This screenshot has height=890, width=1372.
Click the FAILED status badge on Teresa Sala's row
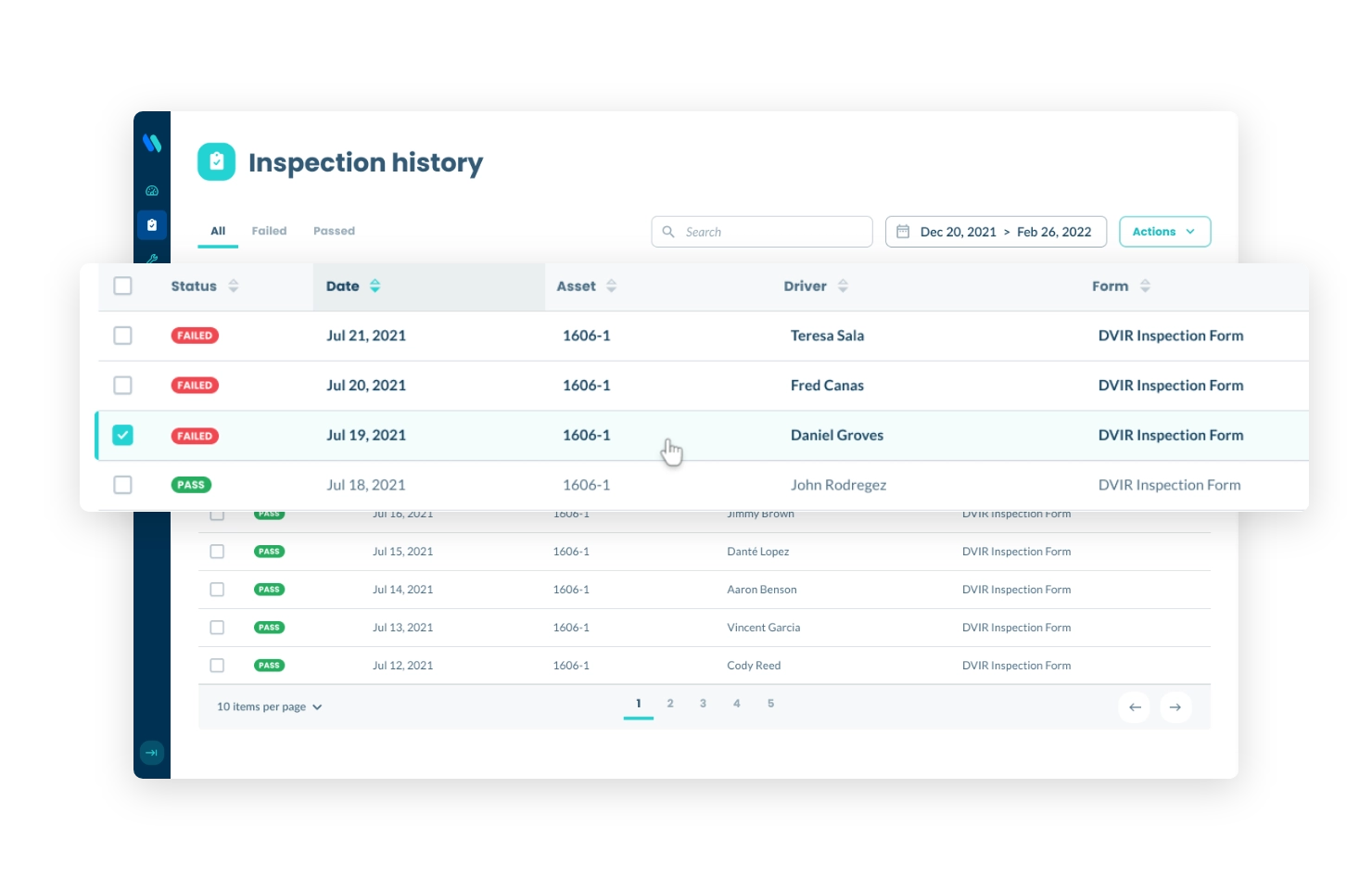(195, 335)
